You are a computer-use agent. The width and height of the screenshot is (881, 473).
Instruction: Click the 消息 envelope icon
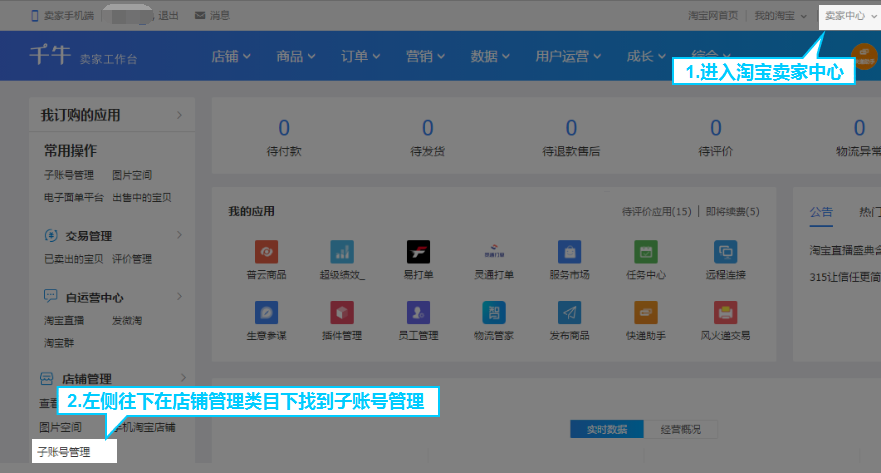click(199, 16)
